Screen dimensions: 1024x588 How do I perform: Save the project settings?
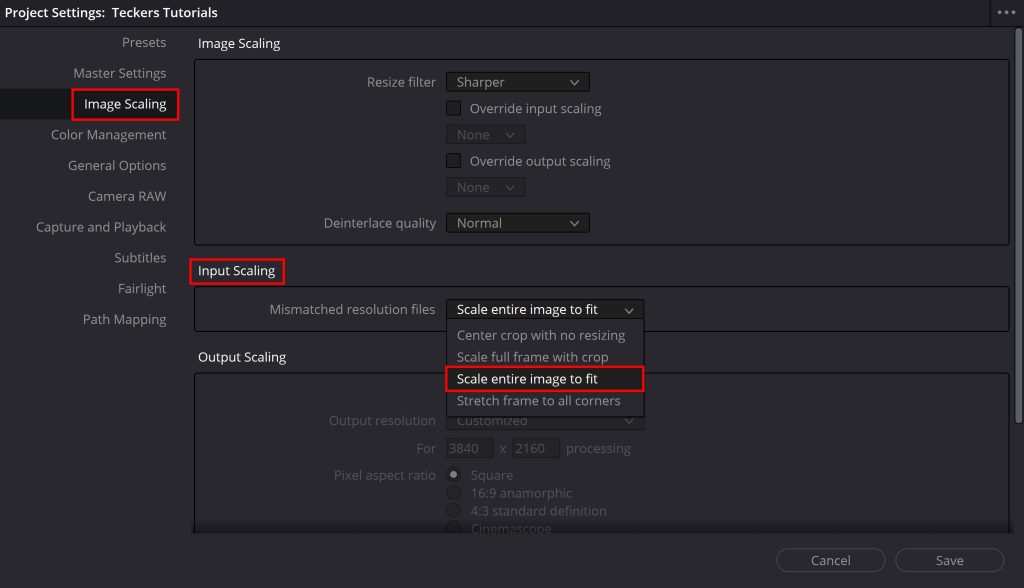click(948, 560)
